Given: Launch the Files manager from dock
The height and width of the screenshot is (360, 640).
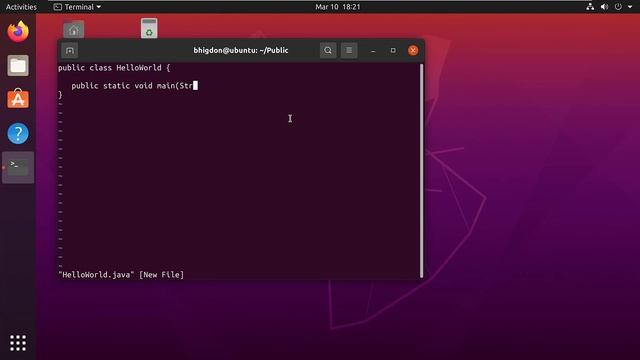Looking at the screenshot, I should [x=18, y=66].
